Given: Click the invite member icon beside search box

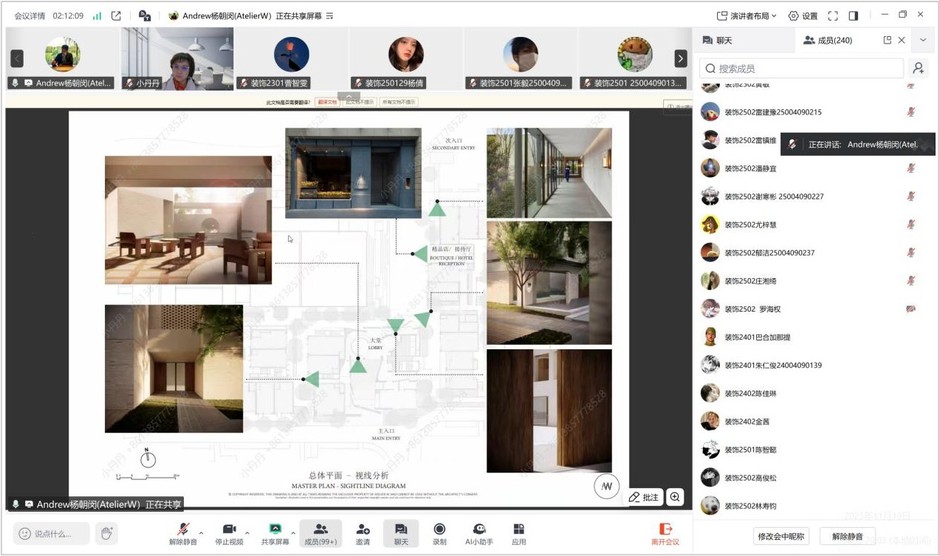Looking at the screenshot, I should click(918, 68).
